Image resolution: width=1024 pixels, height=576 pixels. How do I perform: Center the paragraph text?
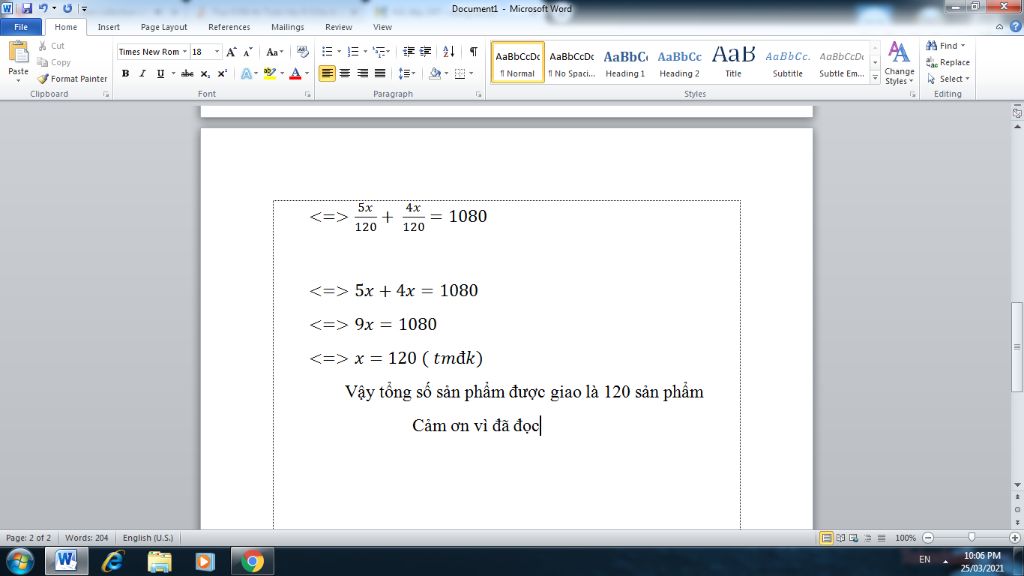coord(345,73)
